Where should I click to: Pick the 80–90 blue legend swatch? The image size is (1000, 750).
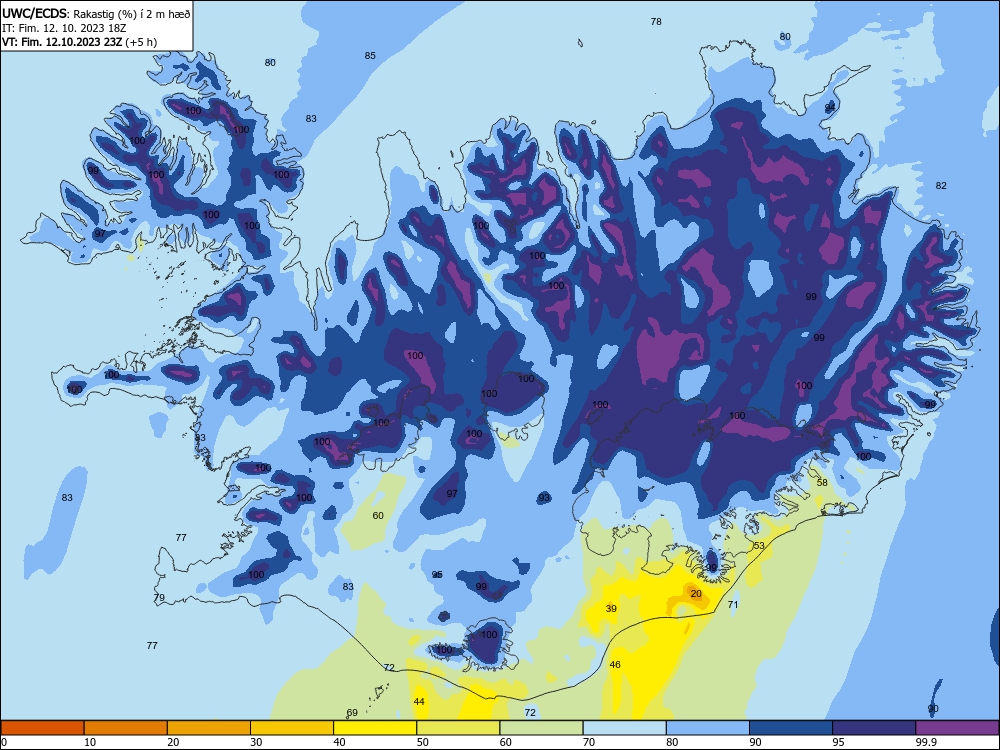coord(707,728)
